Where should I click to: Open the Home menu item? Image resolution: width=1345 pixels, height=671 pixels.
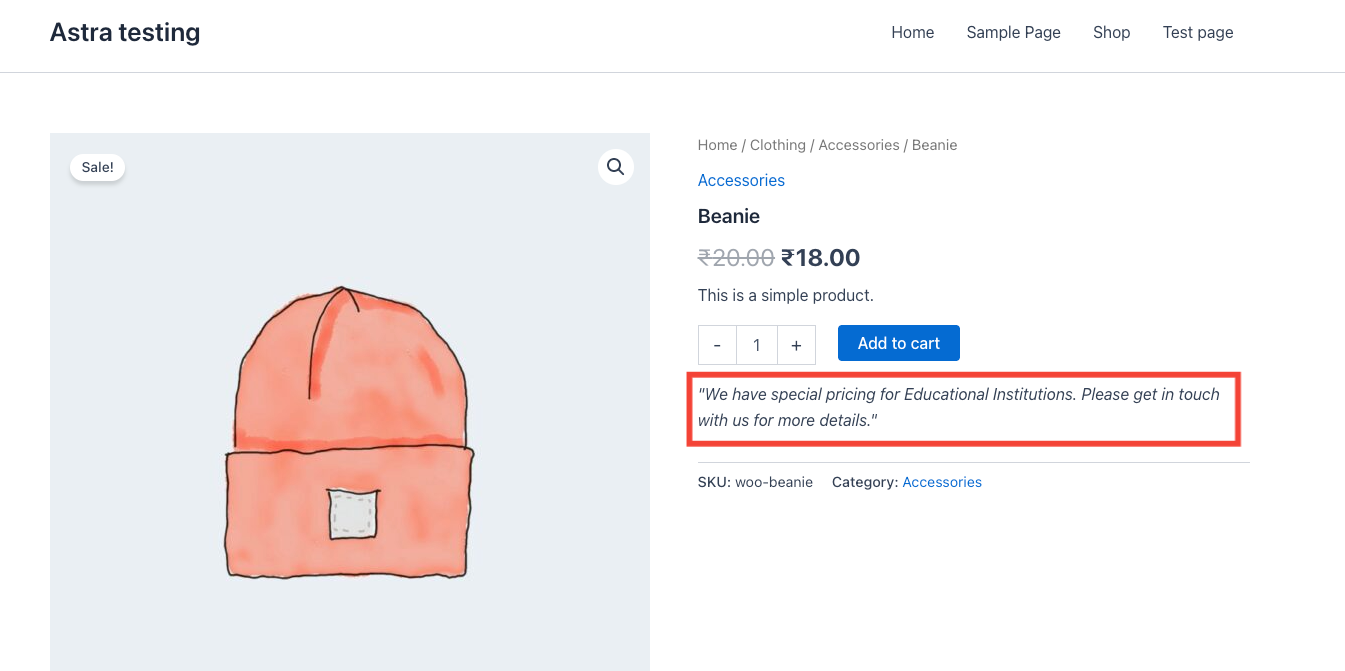[912, 33]
